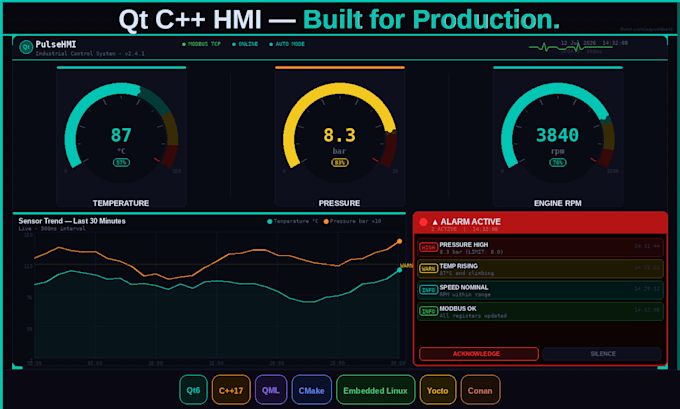Screen dimensions: 680x409
Task: Open the TEMP RISING alarm row
Action: 540,269
